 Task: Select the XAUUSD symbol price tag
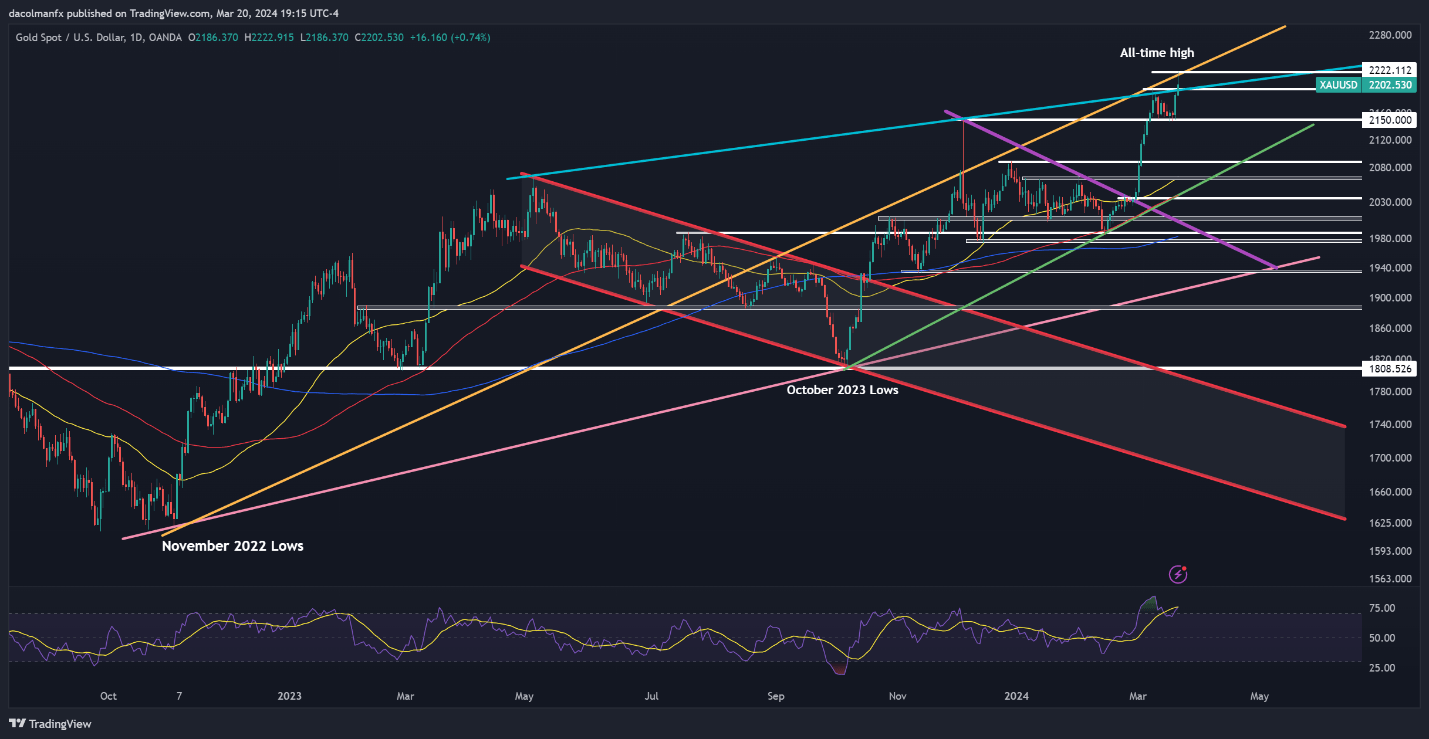point(1339,85)
